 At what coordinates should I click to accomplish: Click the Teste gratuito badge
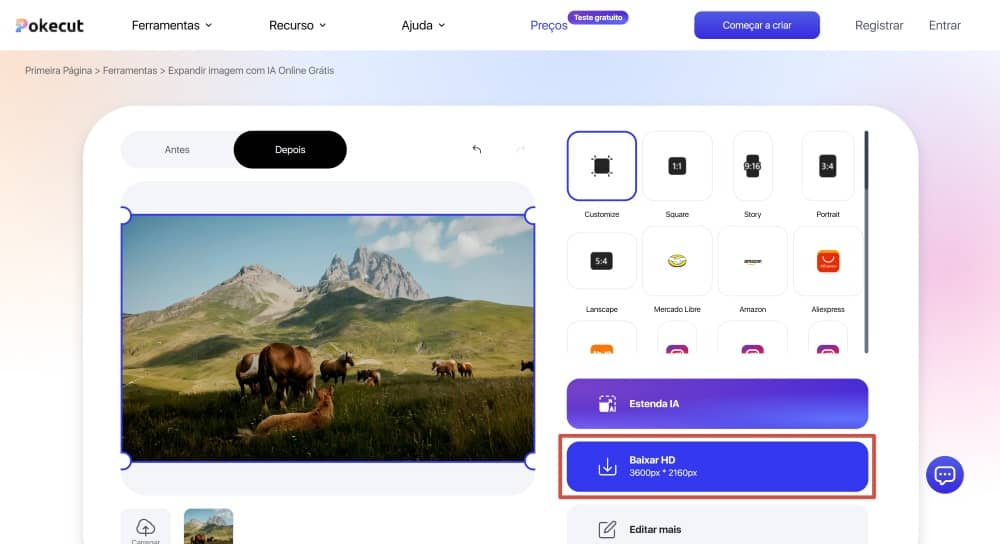(598, 18)
